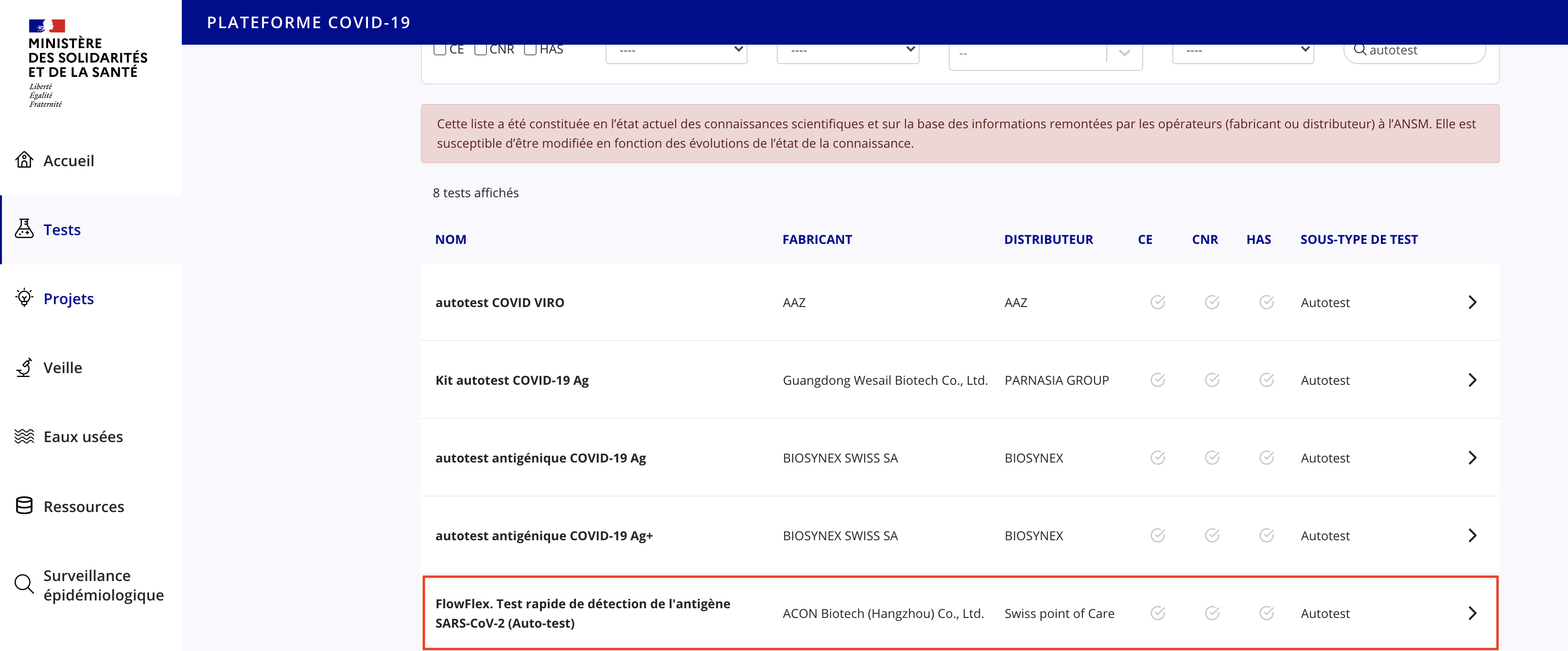Click the CE column header
Screen dimensions: 1568x651
[x=1145, y=240]
